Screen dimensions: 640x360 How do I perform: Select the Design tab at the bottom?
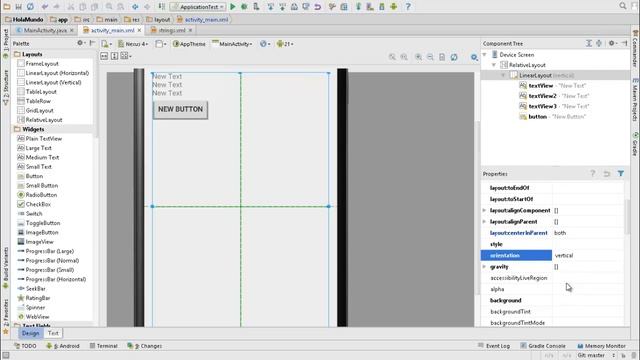pos(30,333)
